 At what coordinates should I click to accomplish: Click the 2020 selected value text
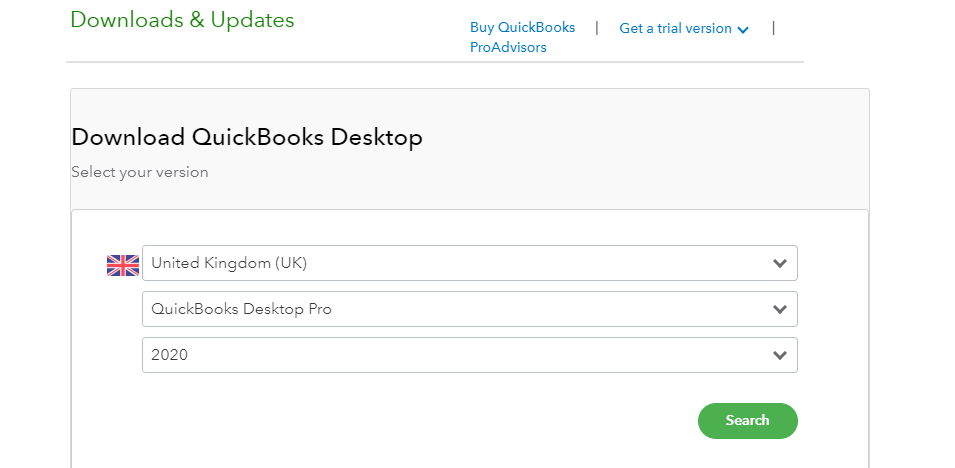(x=169, y=355)
